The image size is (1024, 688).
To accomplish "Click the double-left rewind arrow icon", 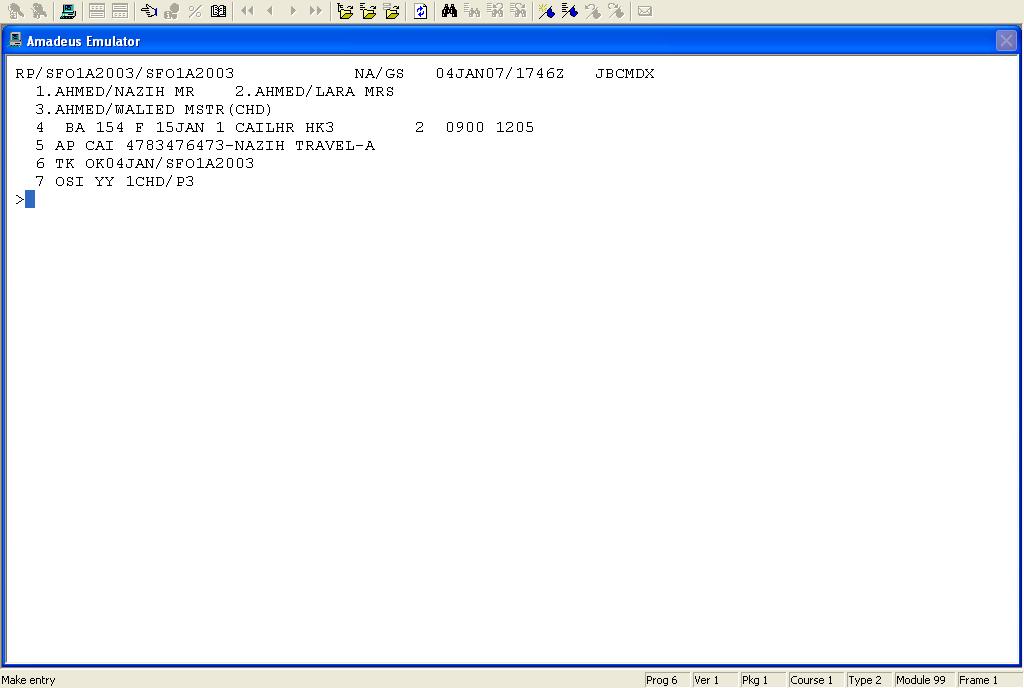I will pyautogui.click(x=247, y=11).
